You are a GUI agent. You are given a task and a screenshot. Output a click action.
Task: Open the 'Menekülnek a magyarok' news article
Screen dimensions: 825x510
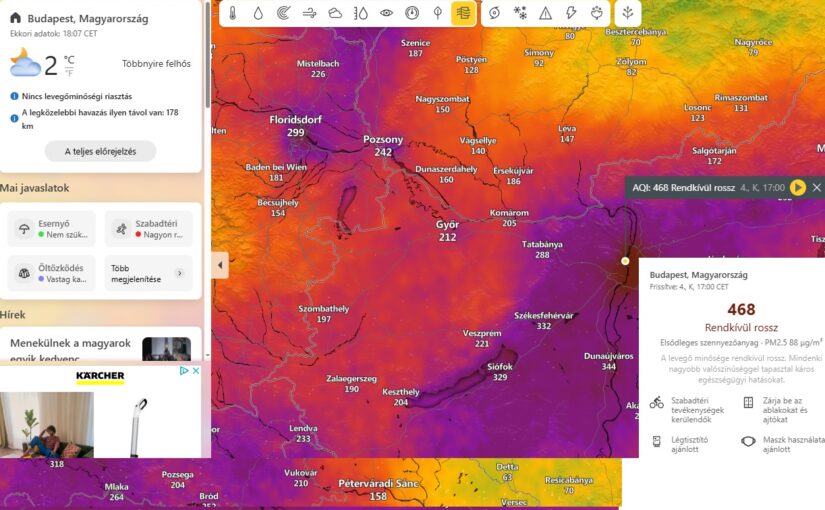click(70, 349)
